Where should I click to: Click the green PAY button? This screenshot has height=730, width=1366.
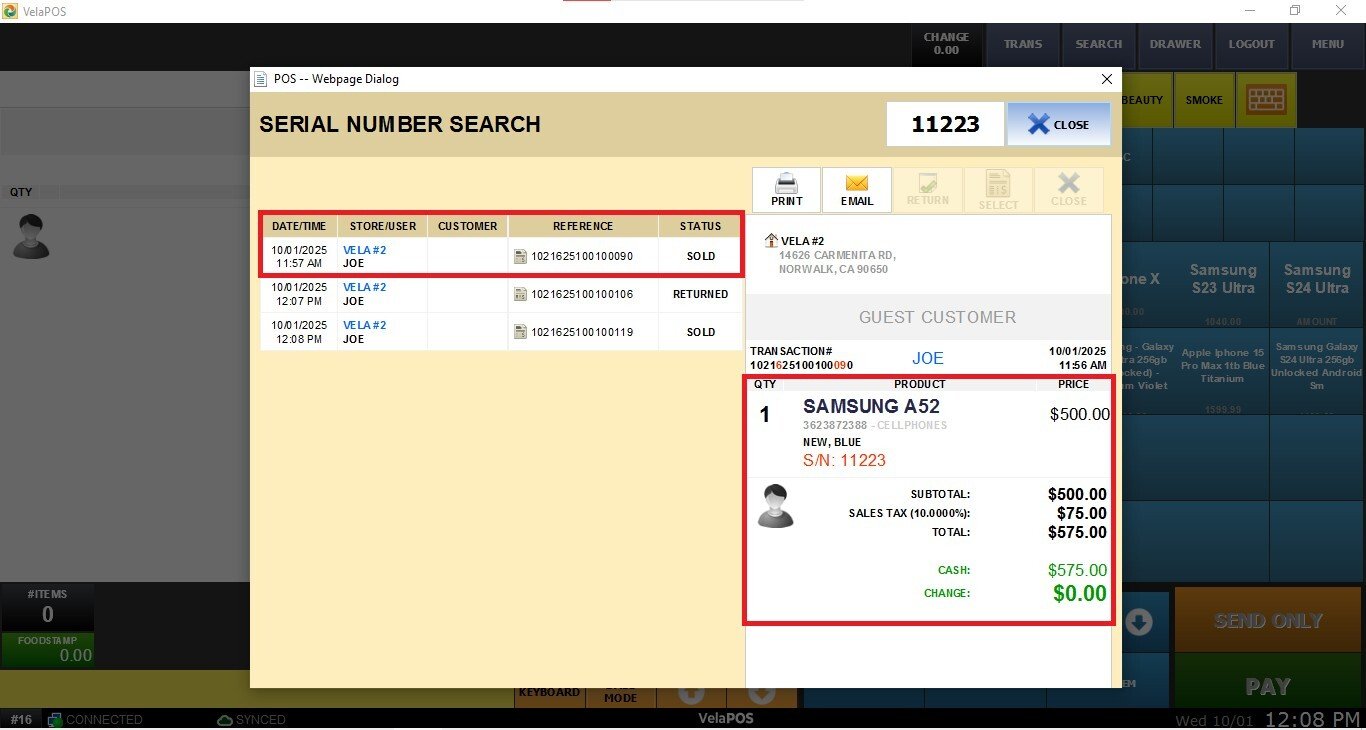(x=1267, y=687)
